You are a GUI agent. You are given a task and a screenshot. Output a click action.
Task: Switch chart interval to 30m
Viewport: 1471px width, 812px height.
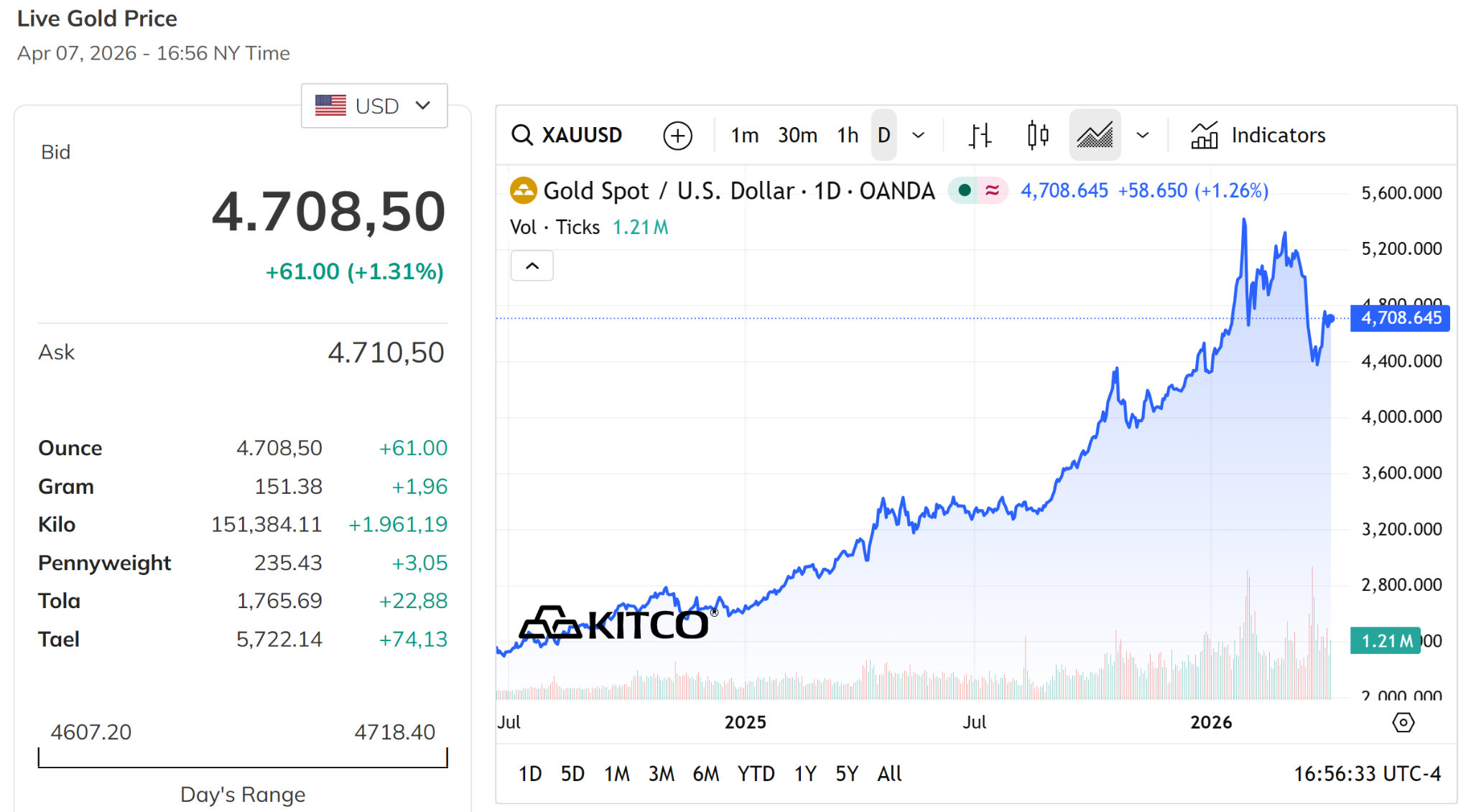pyautogui.click(x=797, y=135)
